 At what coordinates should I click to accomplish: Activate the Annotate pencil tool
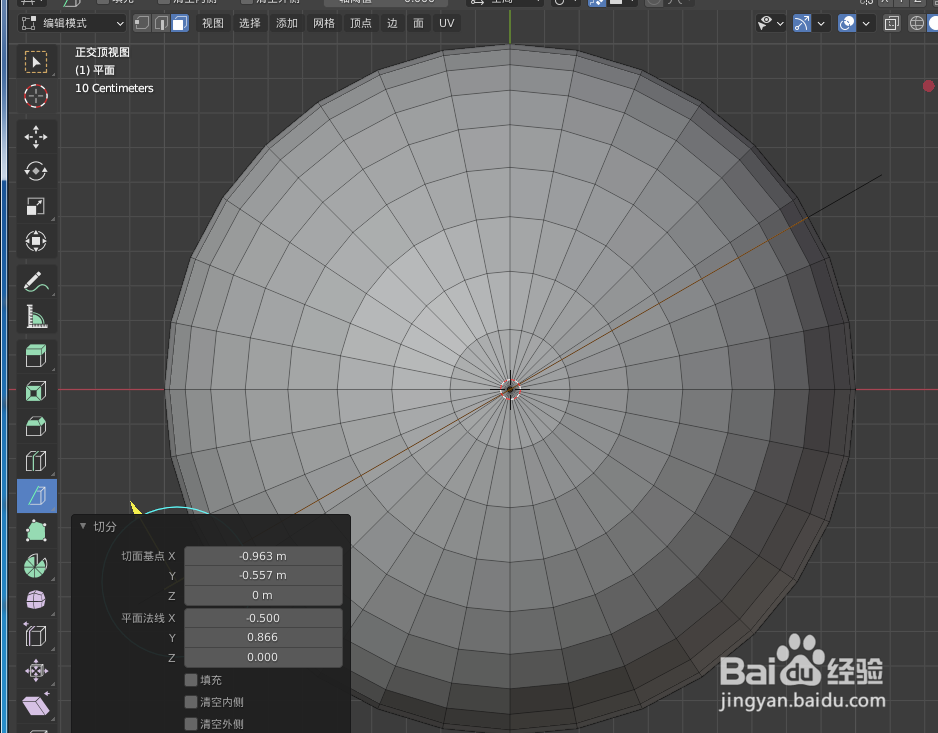coord(36,282)
